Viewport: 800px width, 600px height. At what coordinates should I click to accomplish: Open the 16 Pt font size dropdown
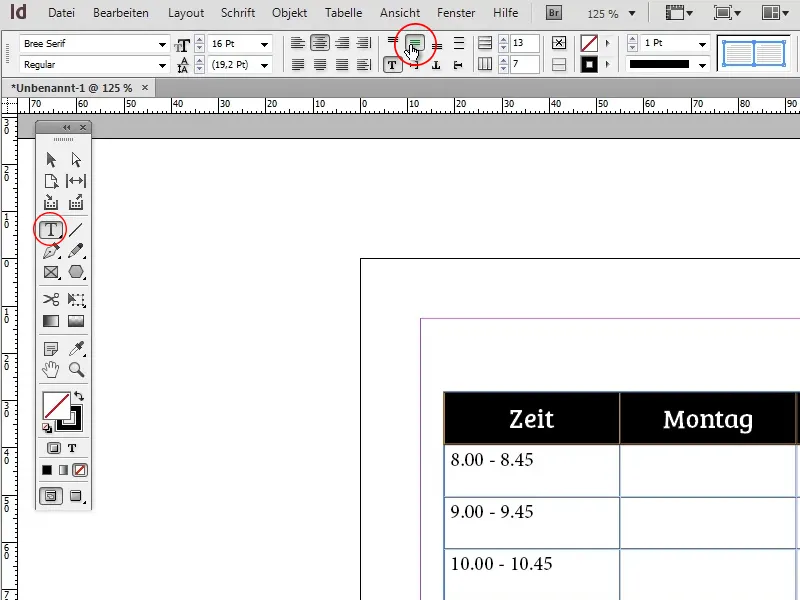tap(264, 44)
